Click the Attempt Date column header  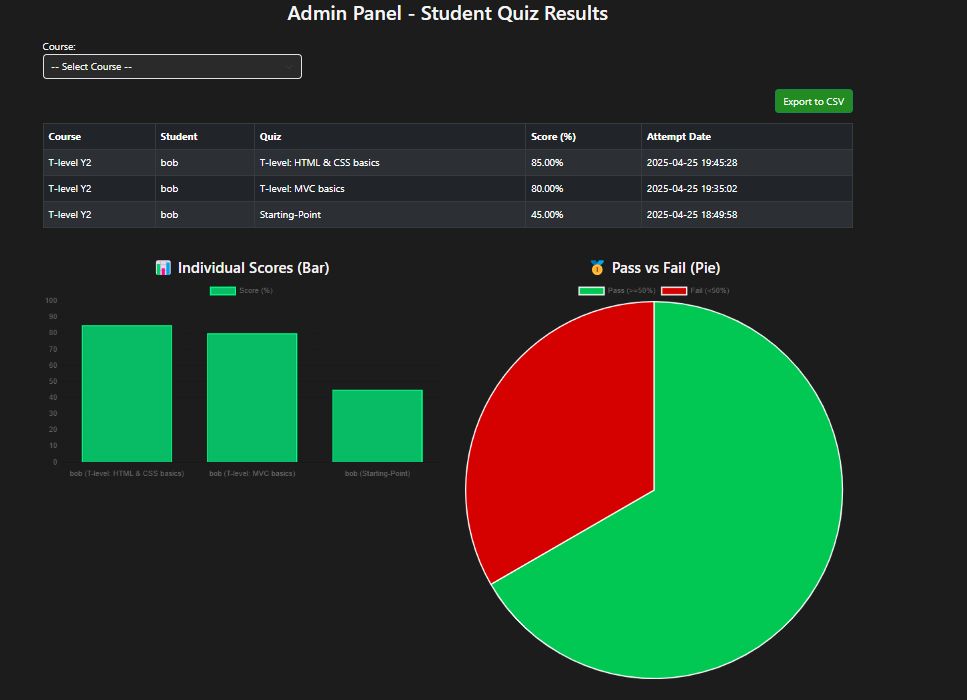pyautogui.click(x=747, y=136)
